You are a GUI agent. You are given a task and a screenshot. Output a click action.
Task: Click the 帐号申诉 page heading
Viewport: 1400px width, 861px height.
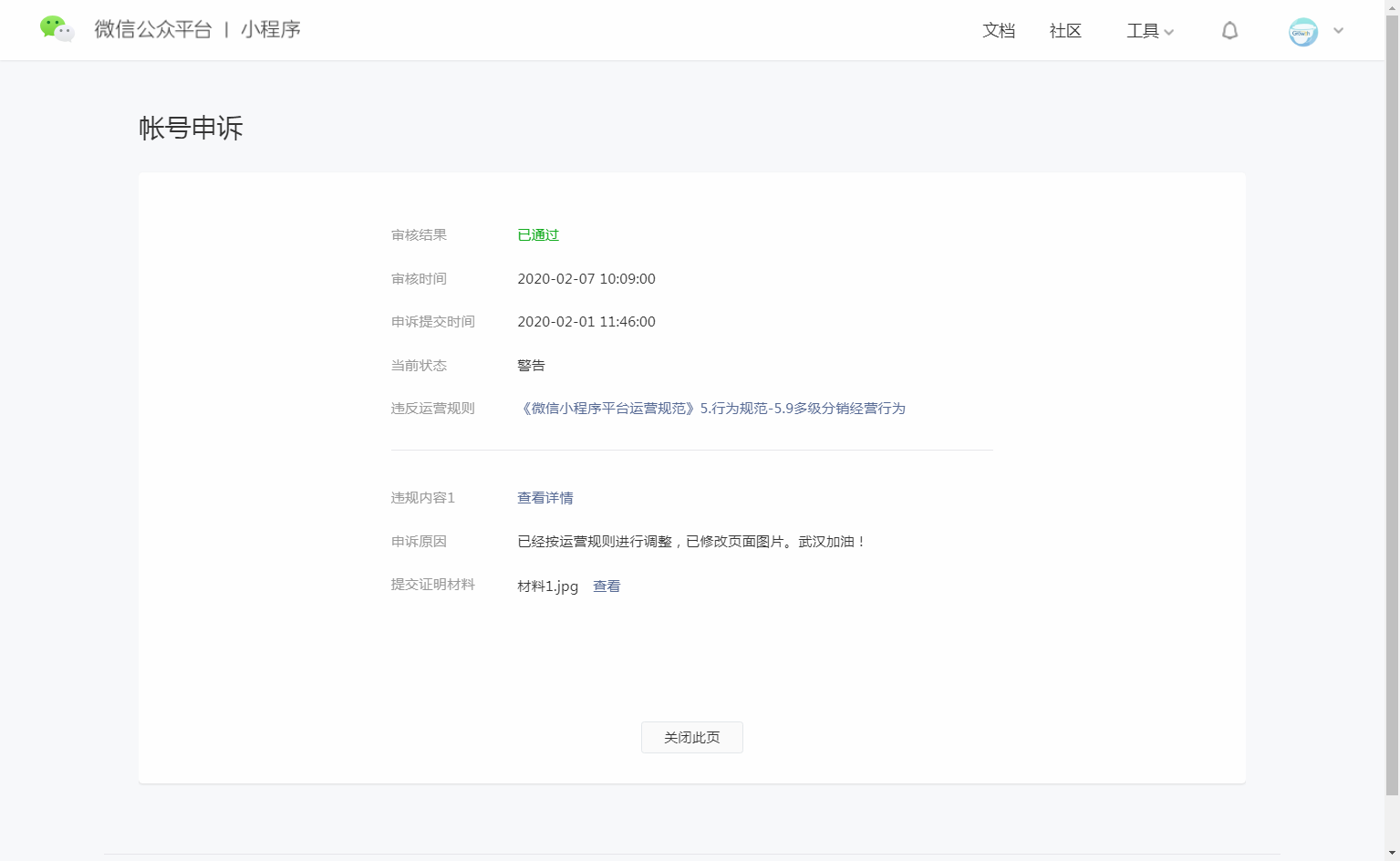[x=191, y=128]
